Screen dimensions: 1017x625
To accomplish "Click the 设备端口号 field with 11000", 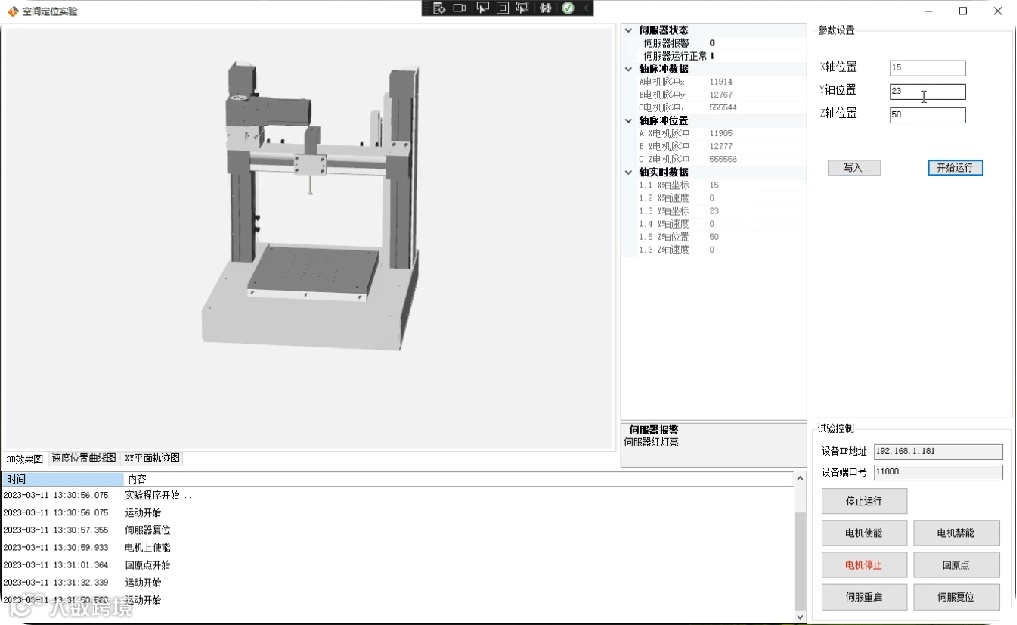I will (x=938, y=471).
